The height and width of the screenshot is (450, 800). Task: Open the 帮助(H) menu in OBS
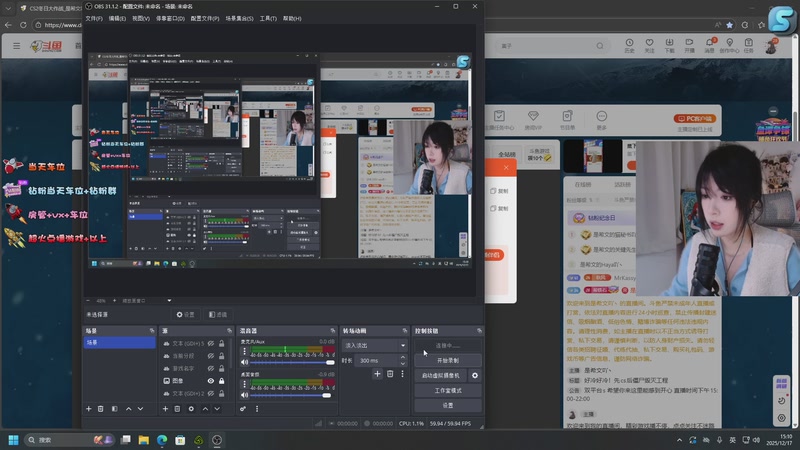(292, 18)
